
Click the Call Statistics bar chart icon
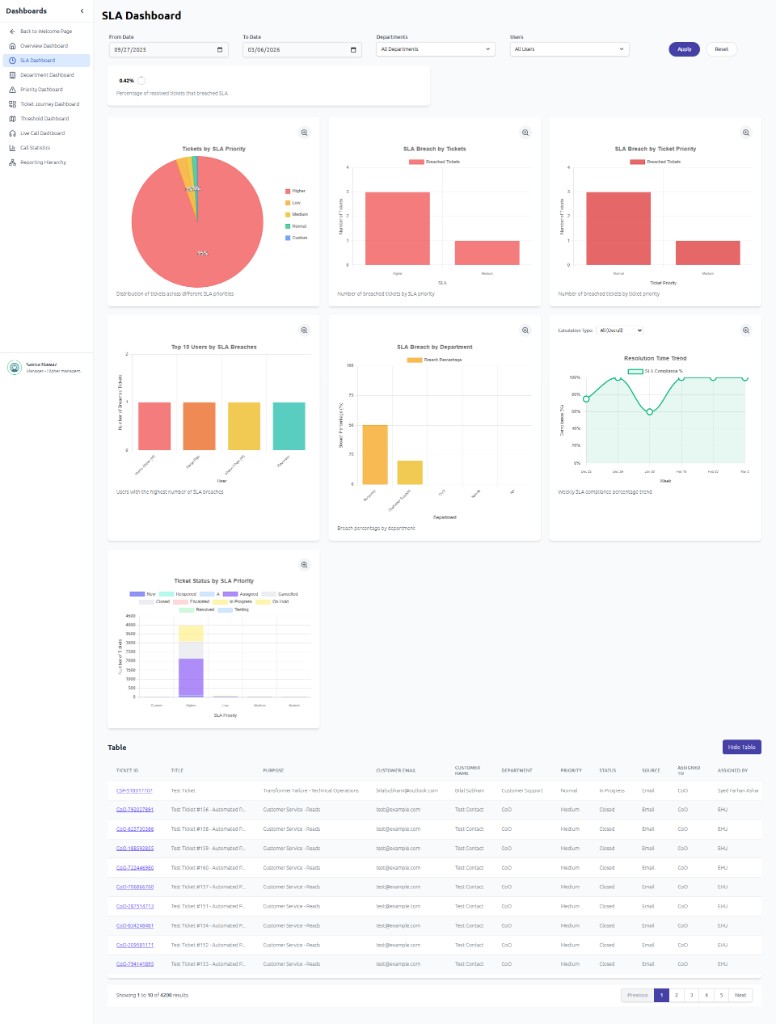click(11, 147)
